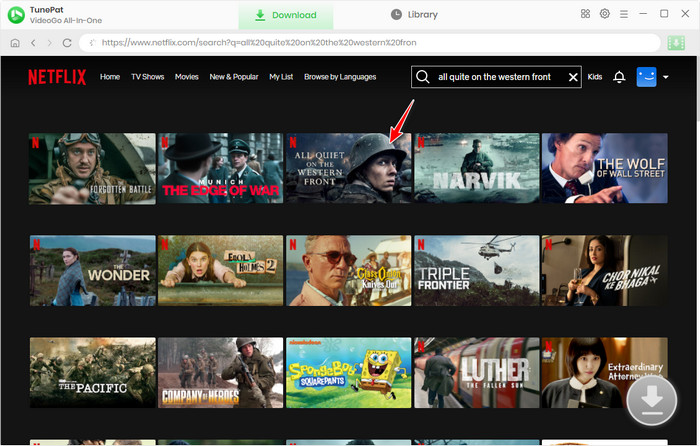Open SpongeBob SquarePants thumbnail
Screen dimensions: 700x446
pyautogui.click(x=349, y=373)
